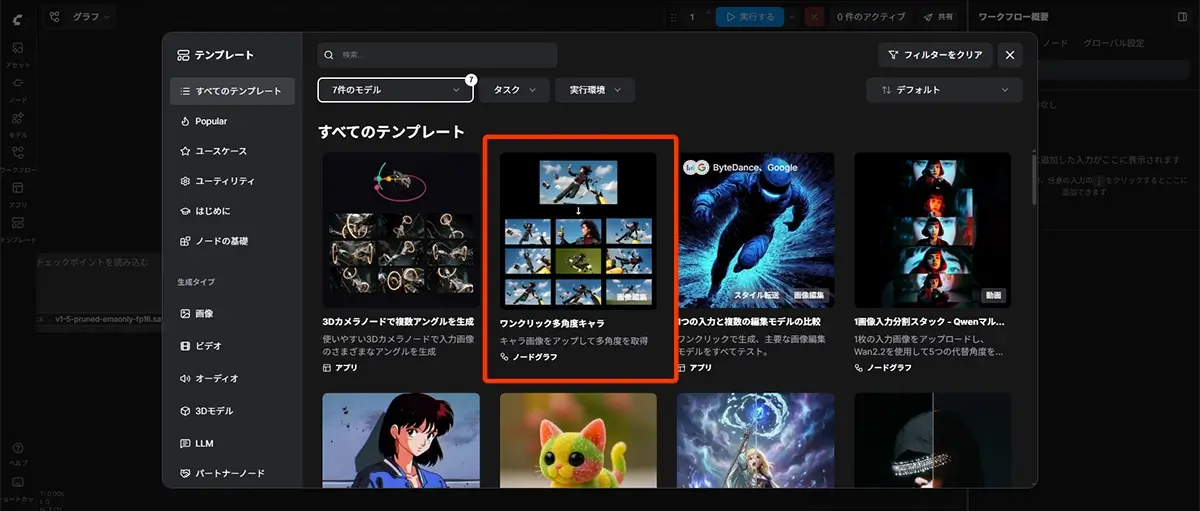Switch to the グローバル設定 tab in the right panel
The width and height of the screenshot is (1200, 511).
click(x=1114, y=43)
